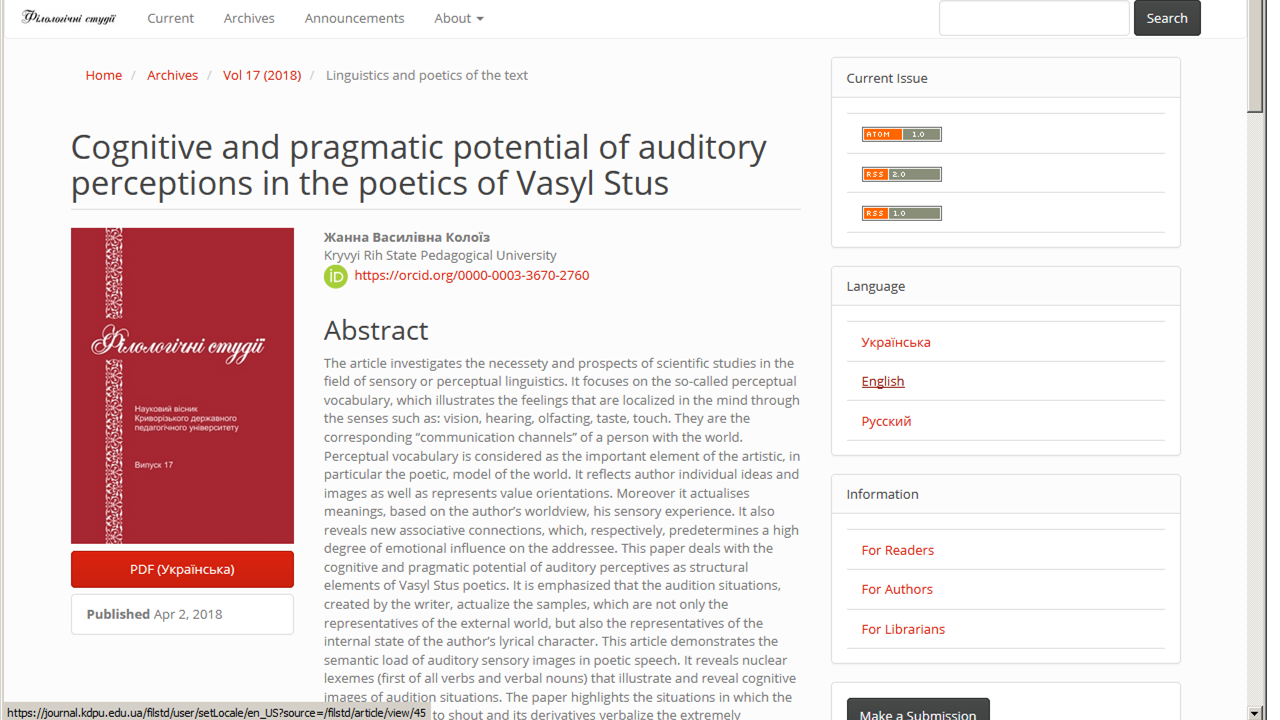
Task: Click the Make a Submission button
Action: 917,712
